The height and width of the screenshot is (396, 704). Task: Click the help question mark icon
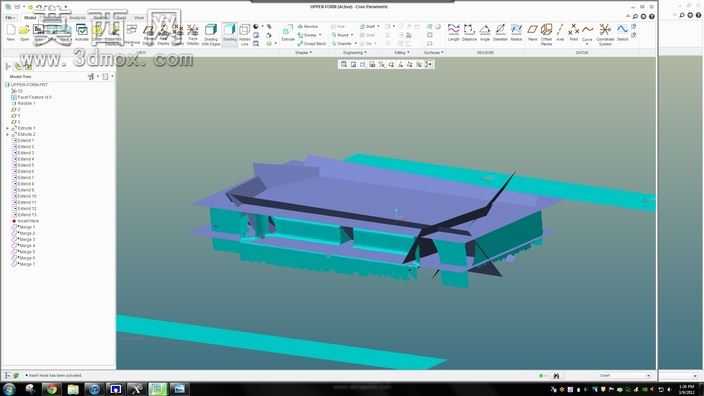pos(651,17)
